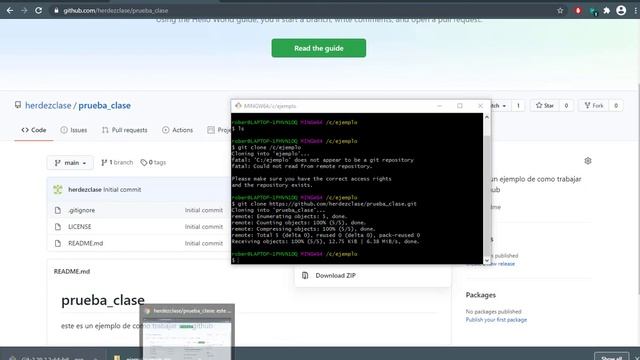Maximize the MINGW64 terminal window

(x=460, y=106)
